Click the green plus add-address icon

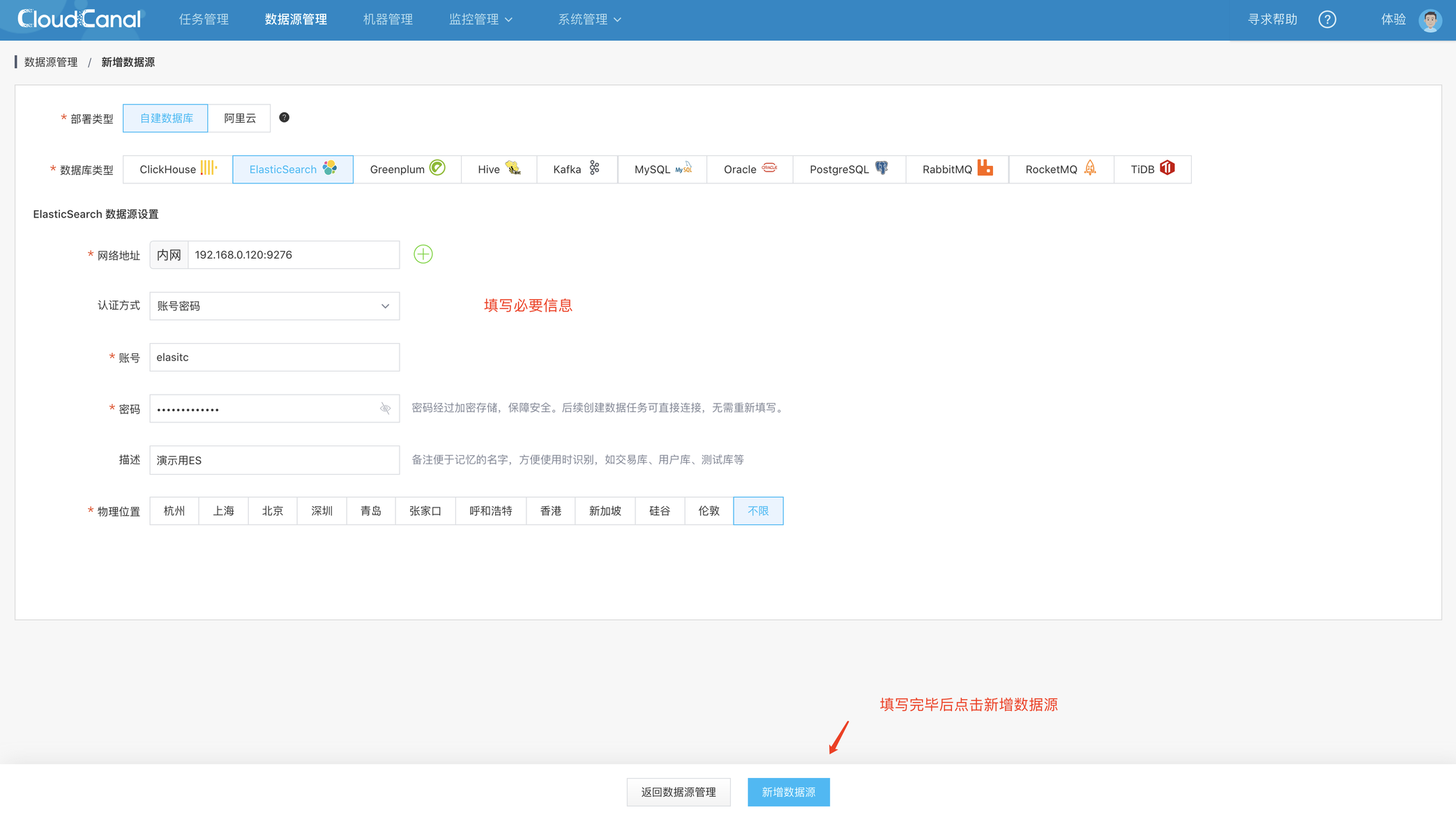(423, 254)
